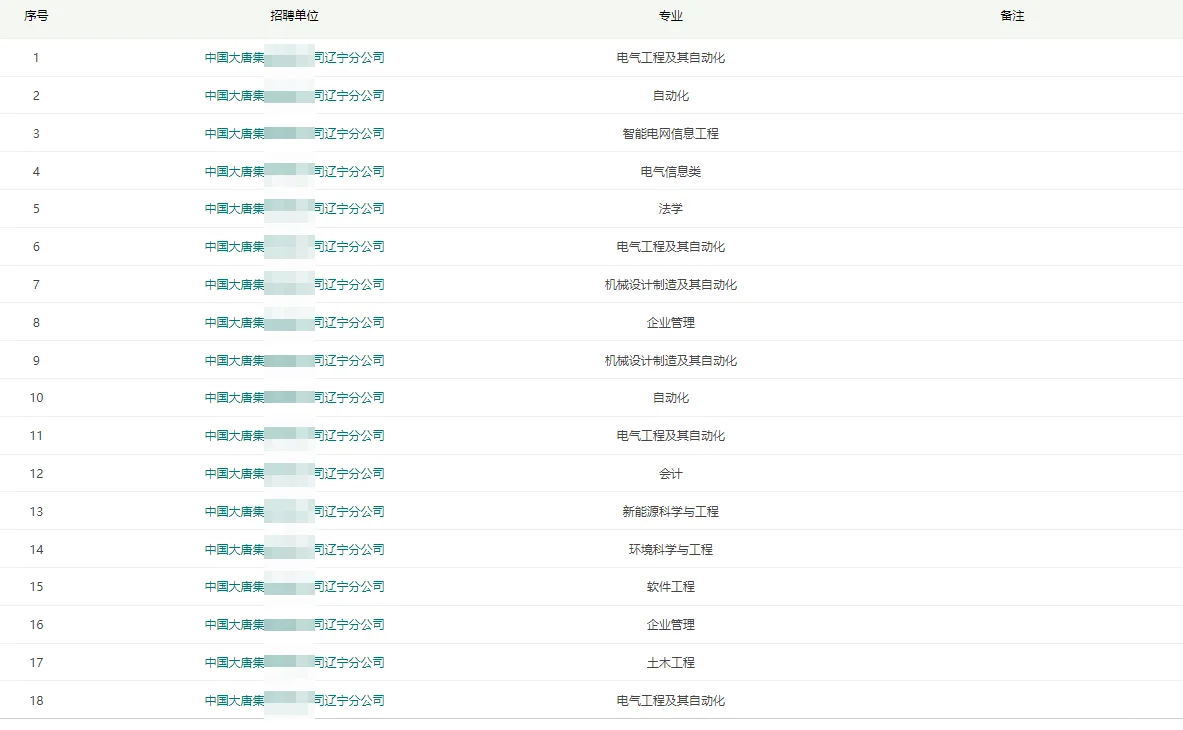Select 智能电网信息工程 major cell
The width and height of the screenshot is (1183, 730).
[x=671, y=133]
